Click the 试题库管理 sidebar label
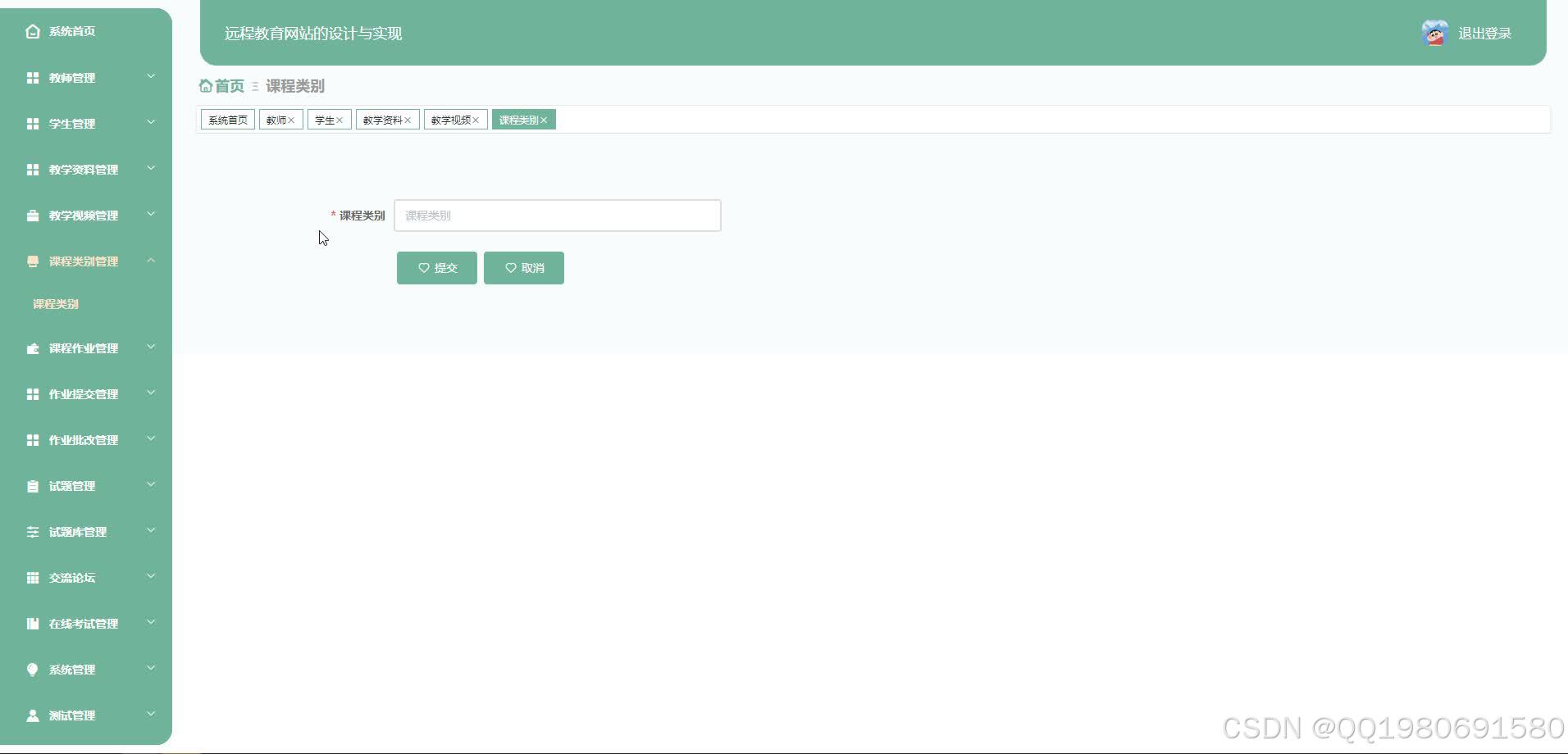The image size is (1568, 754). click(x=78, y=532)
